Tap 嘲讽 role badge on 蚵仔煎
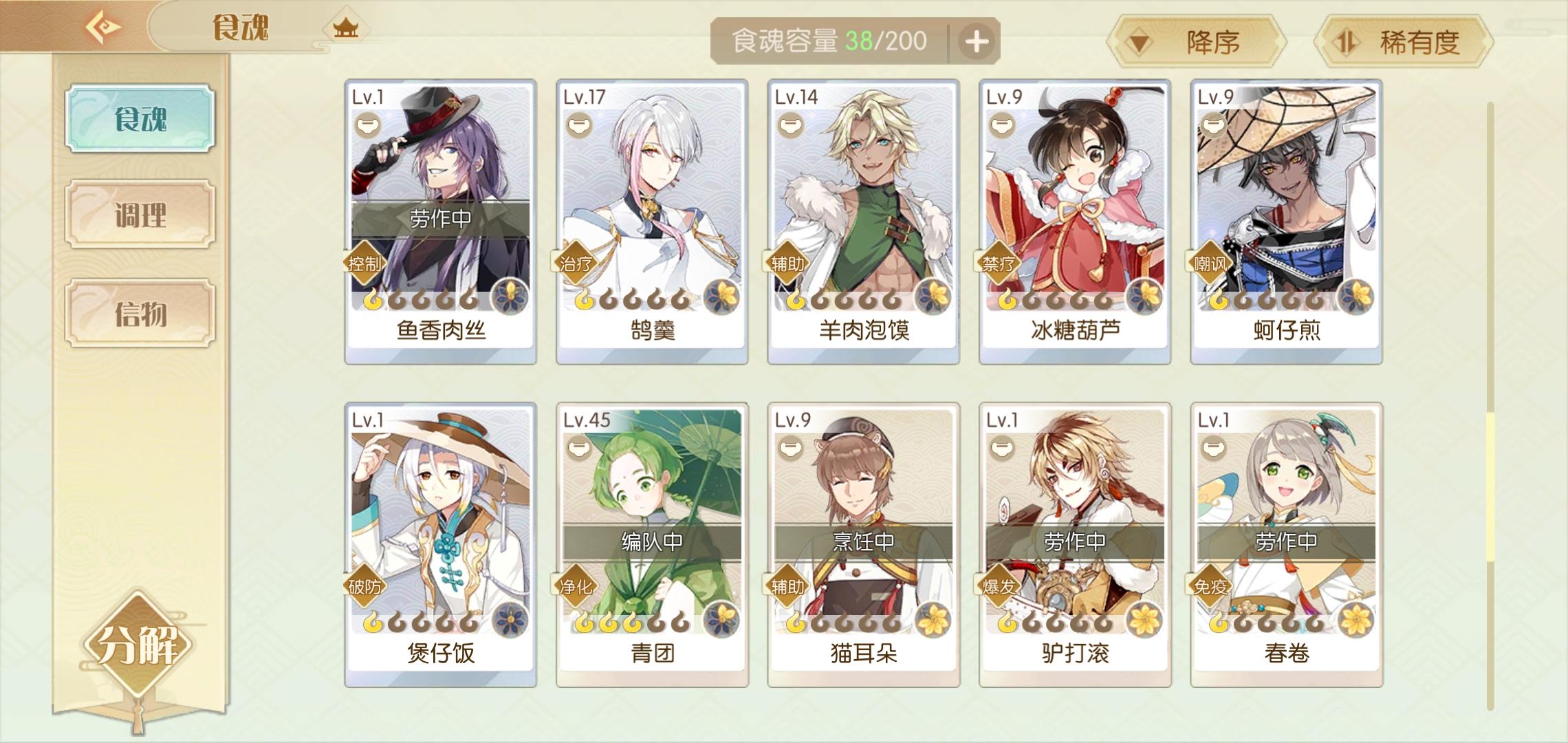 coord(1210,263)
